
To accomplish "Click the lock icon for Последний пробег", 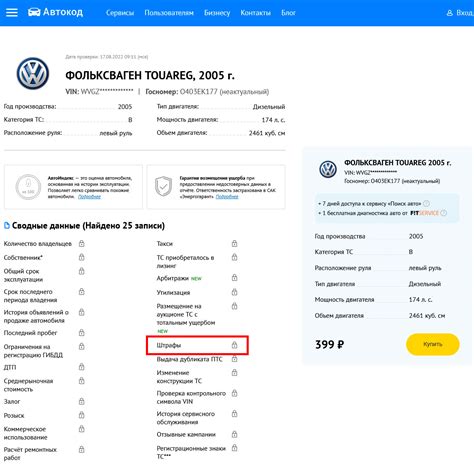I will (81, 333).
